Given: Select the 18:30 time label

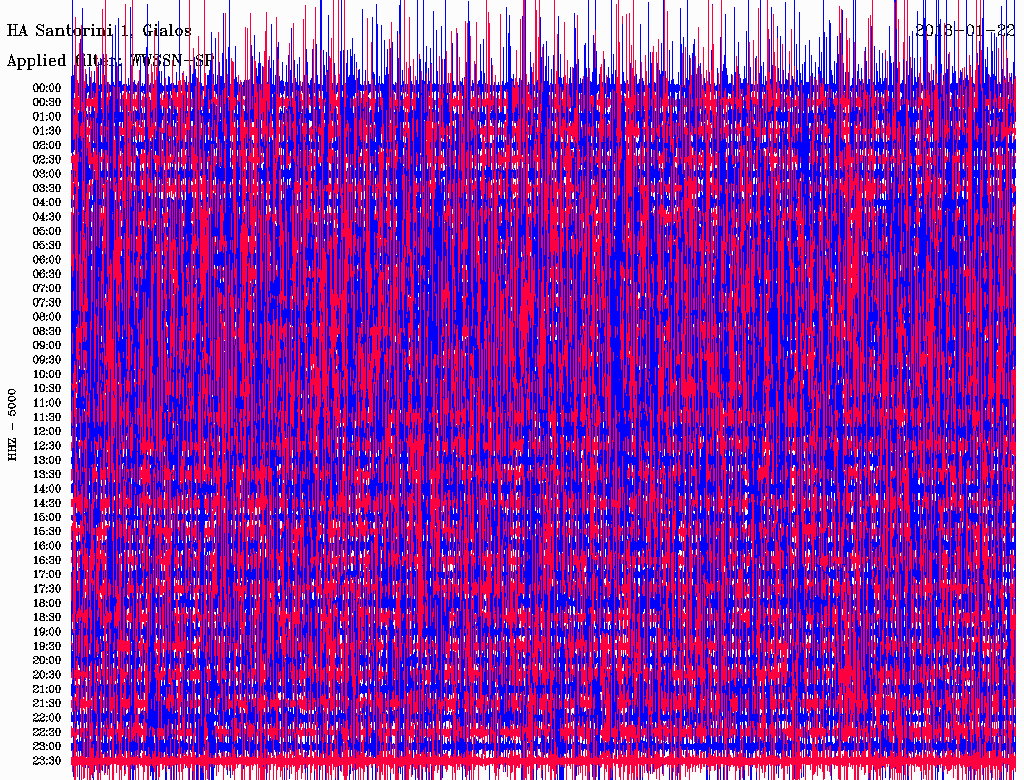Looking at the screenshot, I should (47, 617).
